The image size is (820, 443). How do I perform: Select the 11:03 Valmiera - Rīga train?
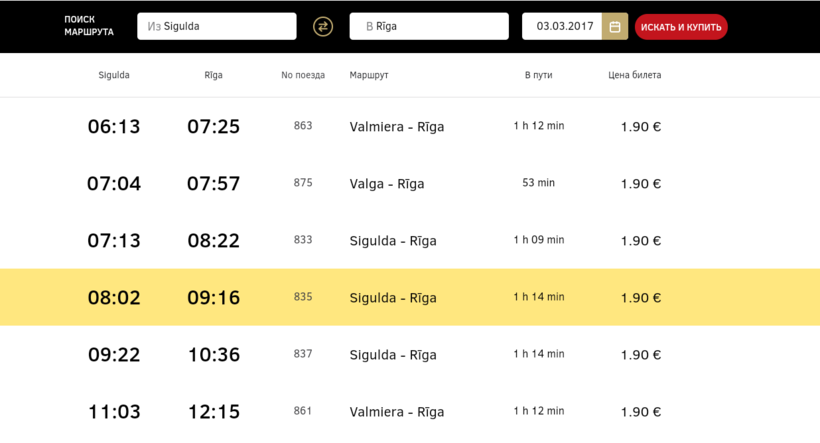pos(397,411)
